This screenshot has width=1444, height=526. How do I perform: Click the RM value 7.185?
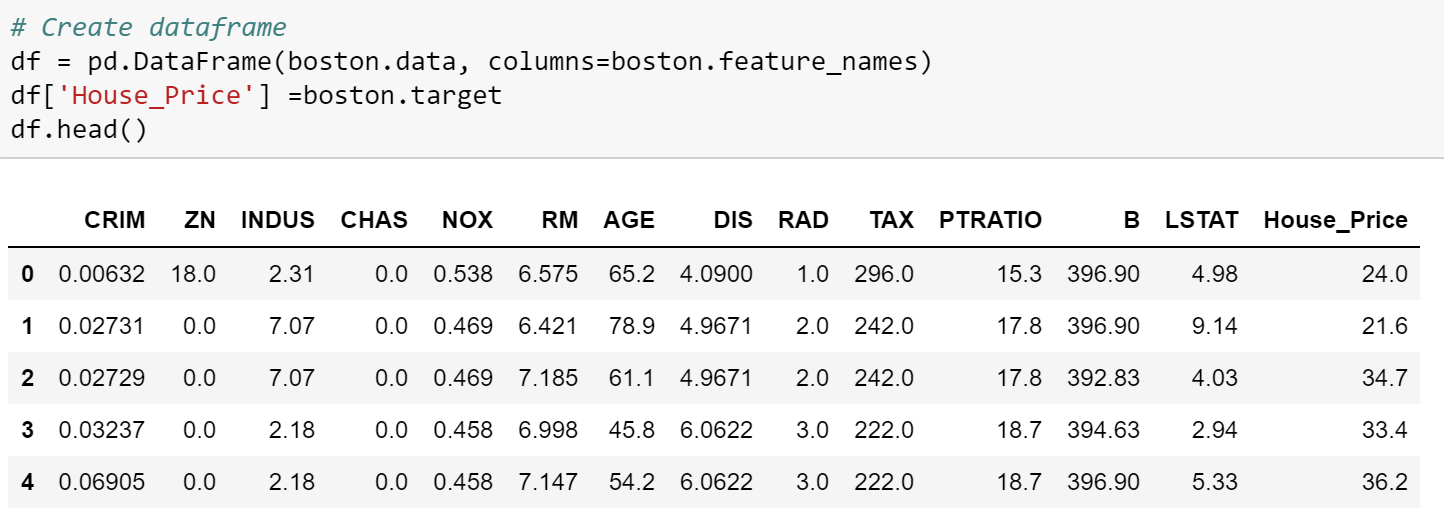(x=548, y=378)
